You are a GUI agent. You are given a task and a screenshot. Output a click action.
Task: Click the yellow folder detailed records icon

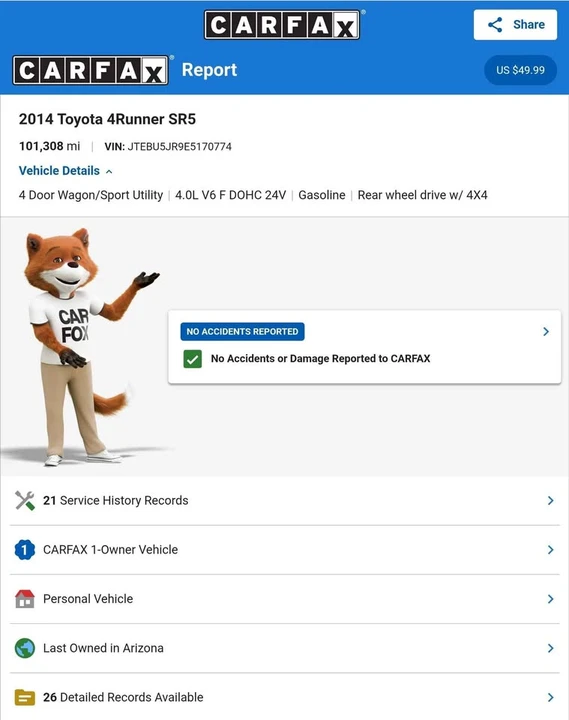tap(25, 698)
